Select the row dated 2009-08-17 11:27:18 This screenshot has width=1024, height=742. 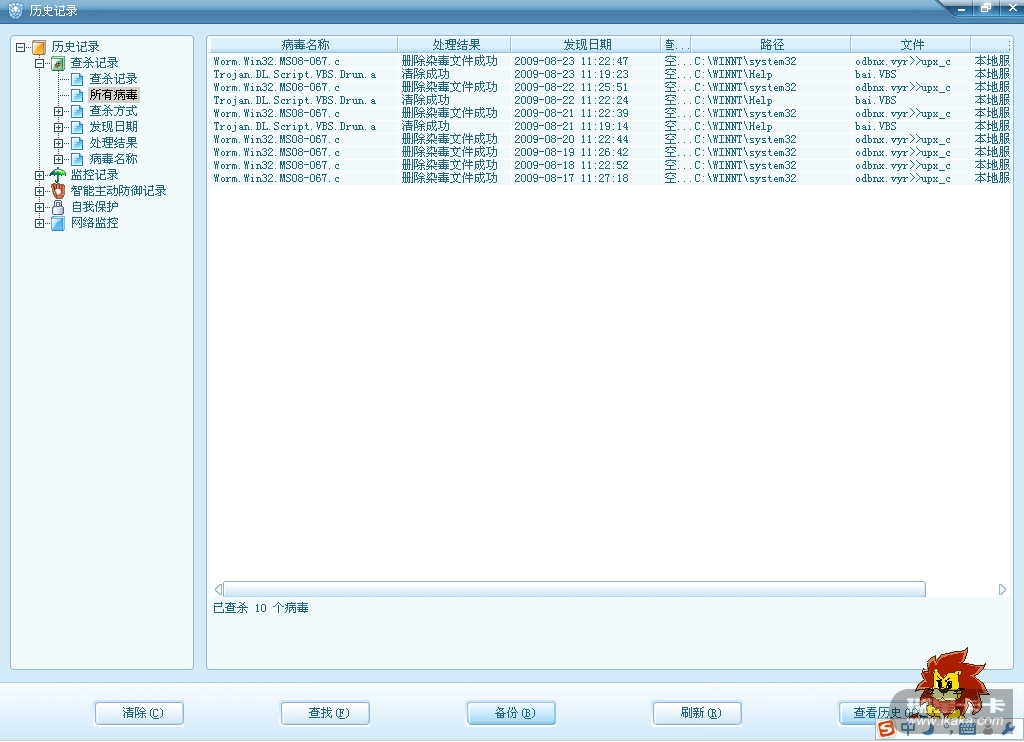click(x=610, y=178)
